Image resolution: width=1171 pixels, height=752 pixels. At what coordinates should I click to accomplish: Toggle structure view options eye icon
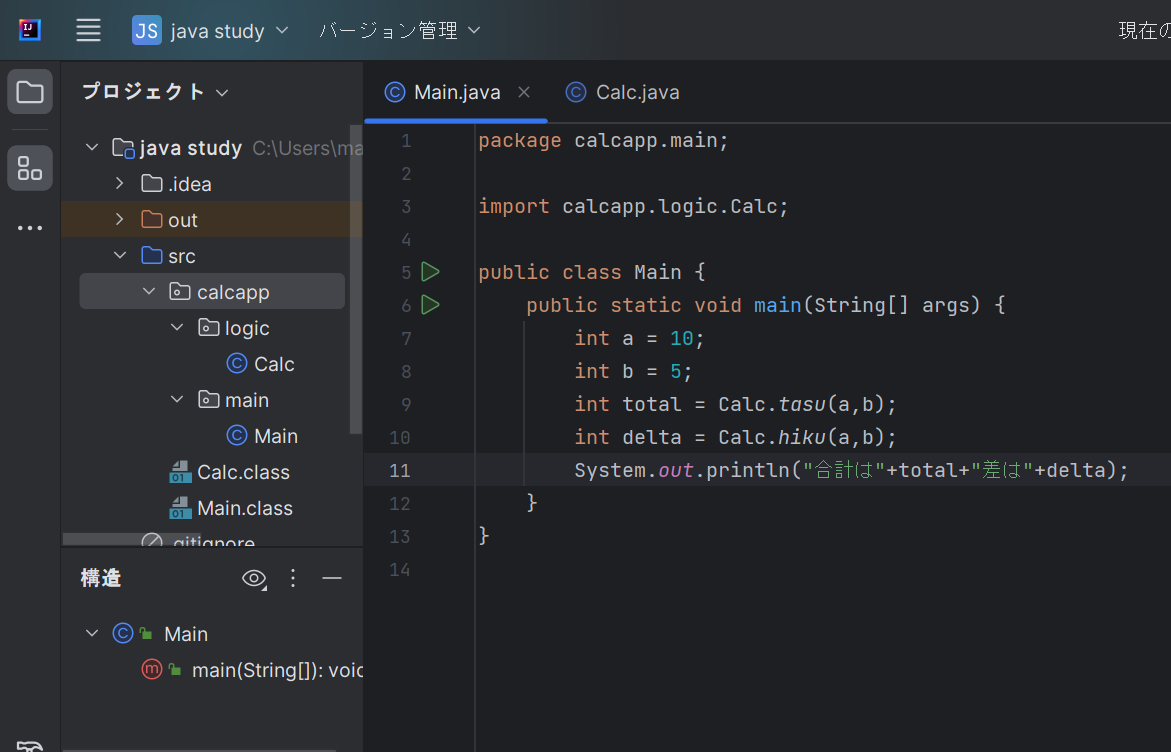tap(254, 578)
